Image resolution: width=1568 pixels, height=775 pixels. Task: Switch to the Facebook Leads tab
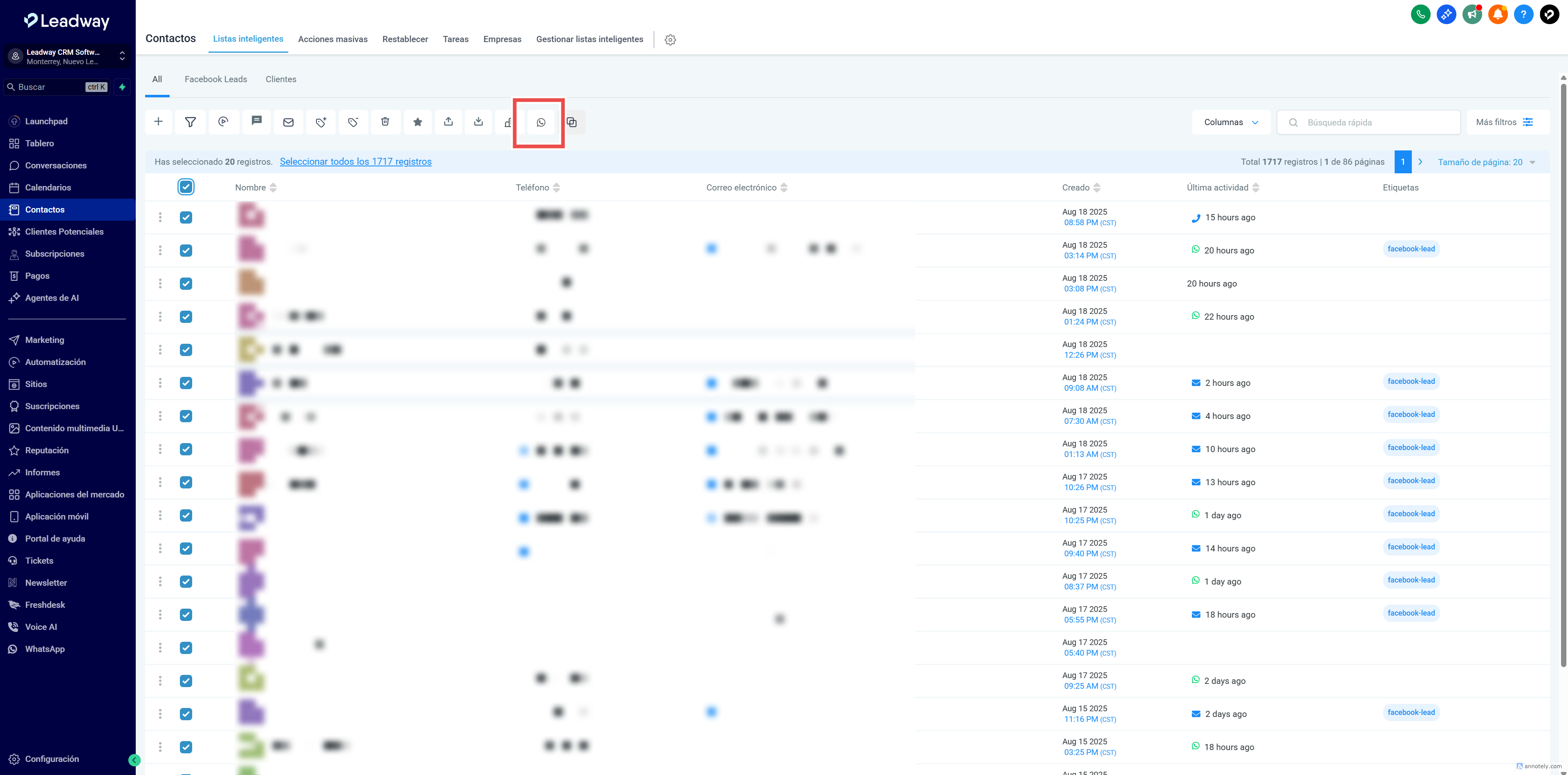tap(215, 79)
